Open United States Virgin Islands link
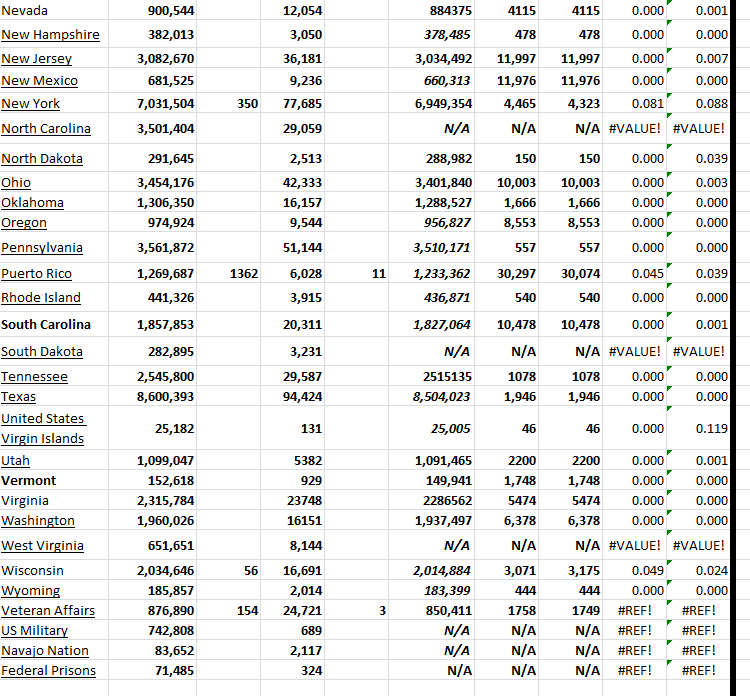Screen dimensions: 750x696 tap(43, 428)
